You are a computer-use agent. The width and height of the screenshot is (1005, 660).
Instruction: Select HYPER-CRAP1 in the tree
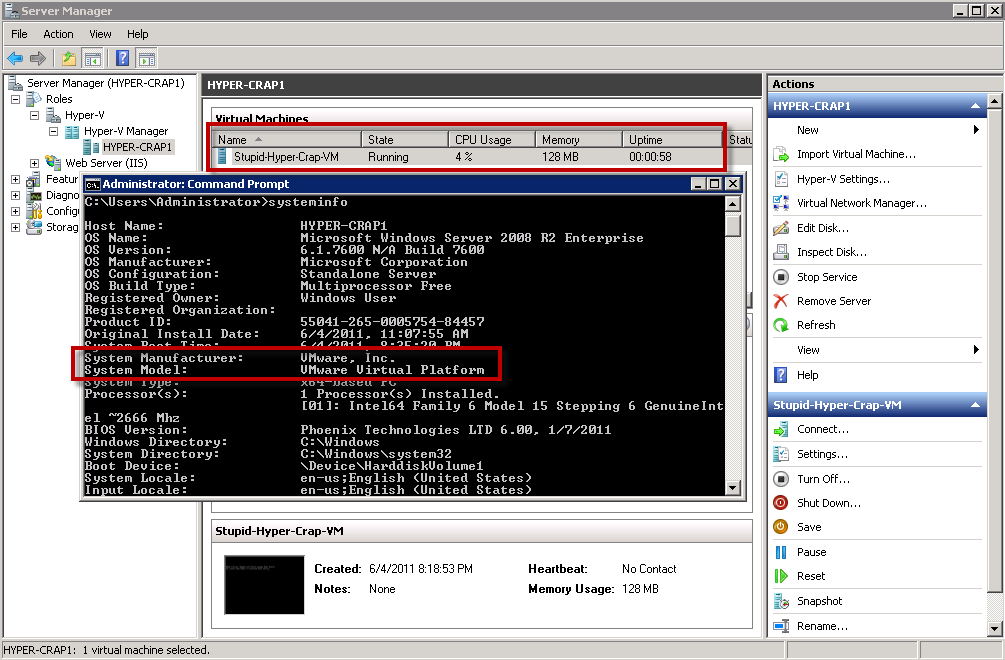tap(137, 147)
